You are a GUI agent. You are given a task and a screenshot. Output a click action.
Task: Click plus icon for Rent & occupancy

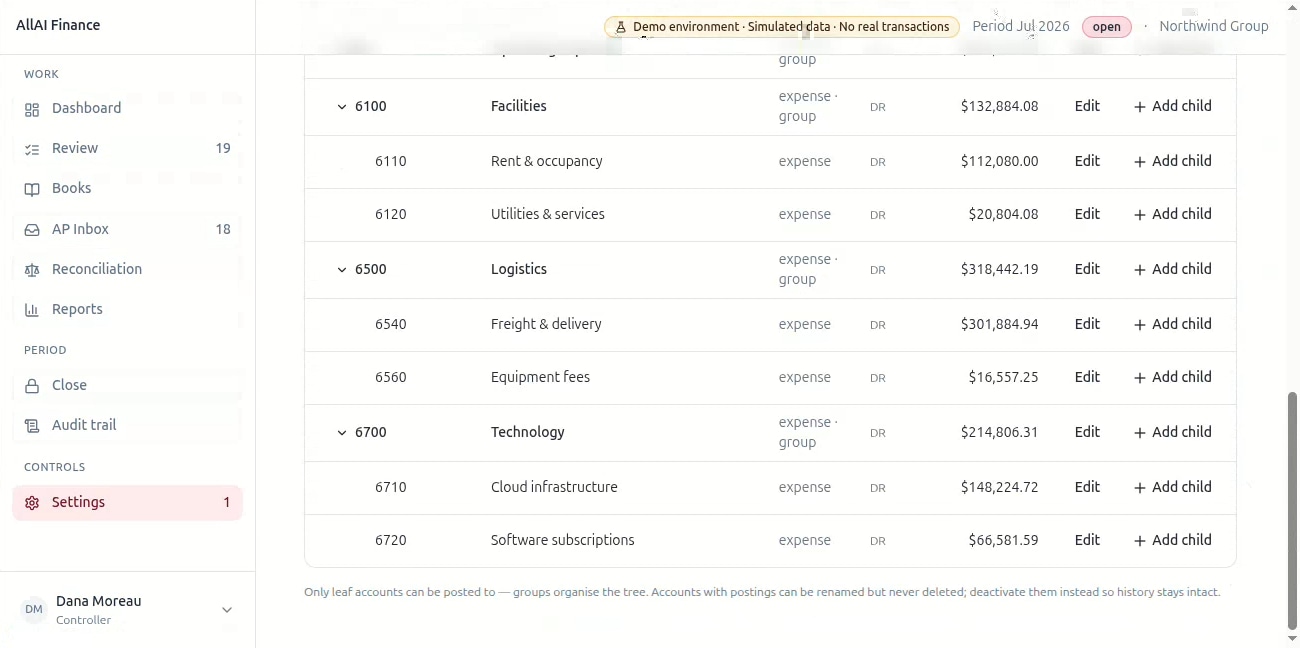1139,161
